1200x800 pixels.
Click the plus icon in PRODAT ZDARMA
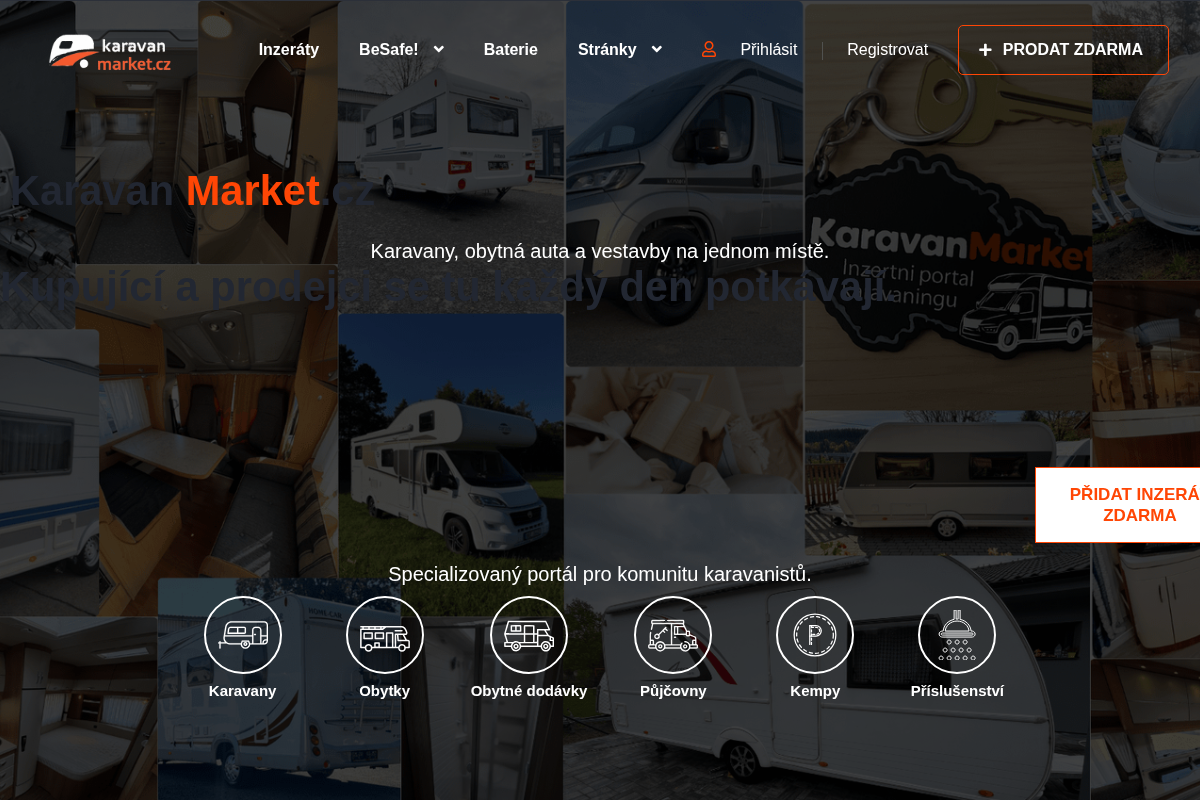pos(985,50)
